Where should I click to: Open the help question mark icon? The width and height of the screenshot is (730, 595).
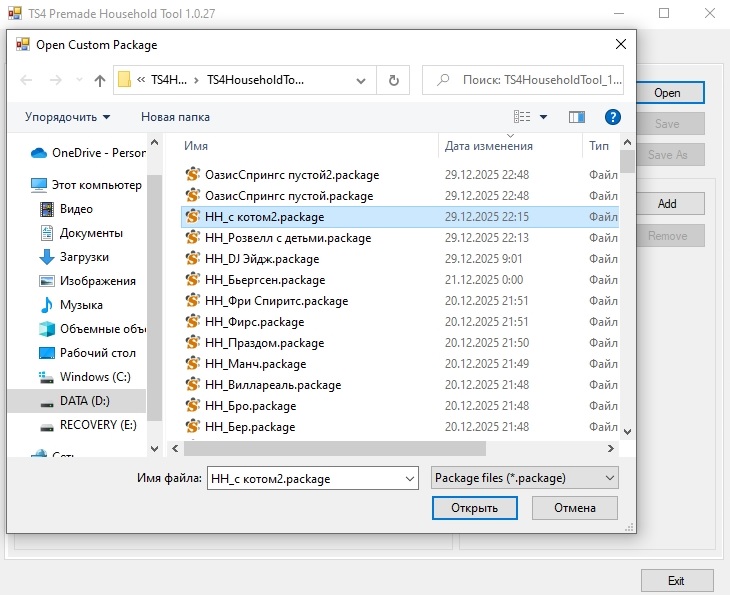[x=613, y=117]
